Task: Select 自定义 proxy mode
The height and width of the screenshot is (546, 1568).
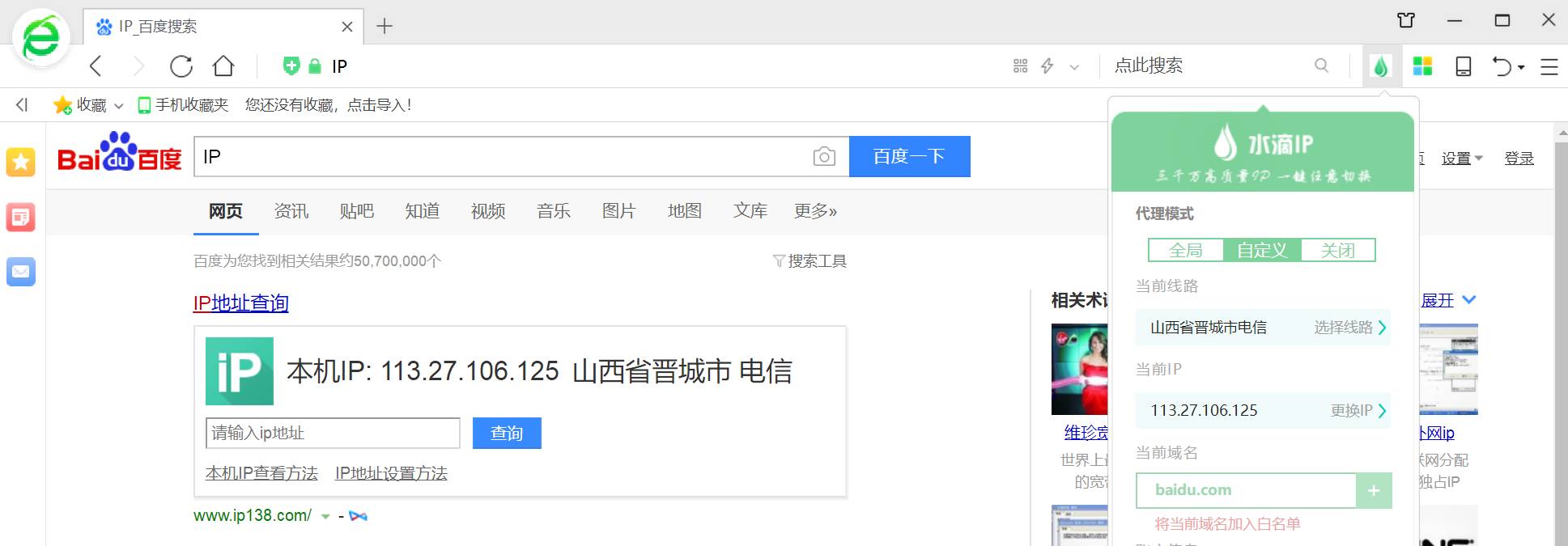Action: (x=1262, y=251)
